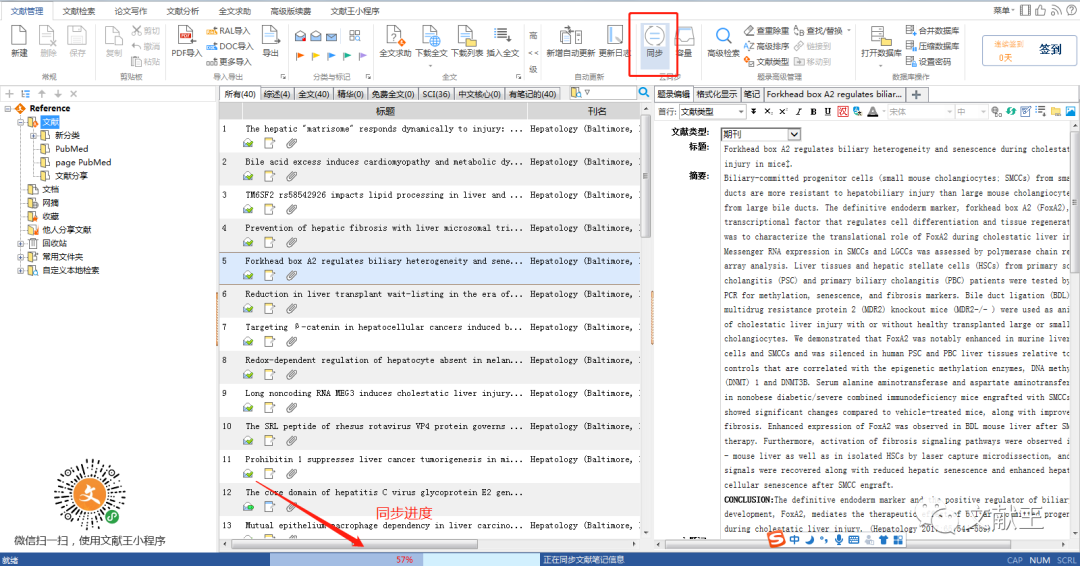Click the list horizontal scrollbar

[x=353, y=544]
